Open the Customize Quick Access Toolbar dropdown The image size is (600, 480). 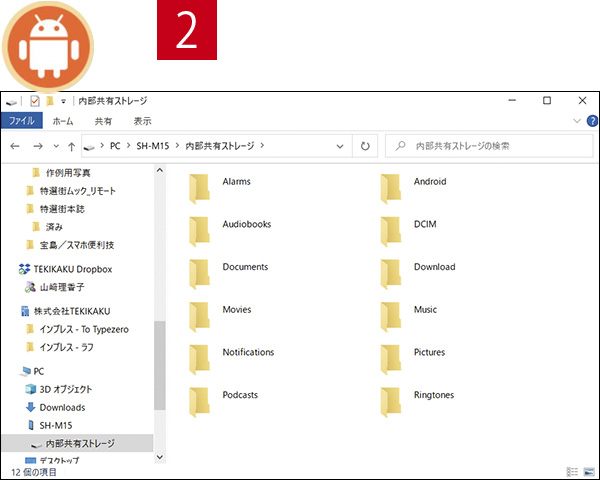coord(63,101)
